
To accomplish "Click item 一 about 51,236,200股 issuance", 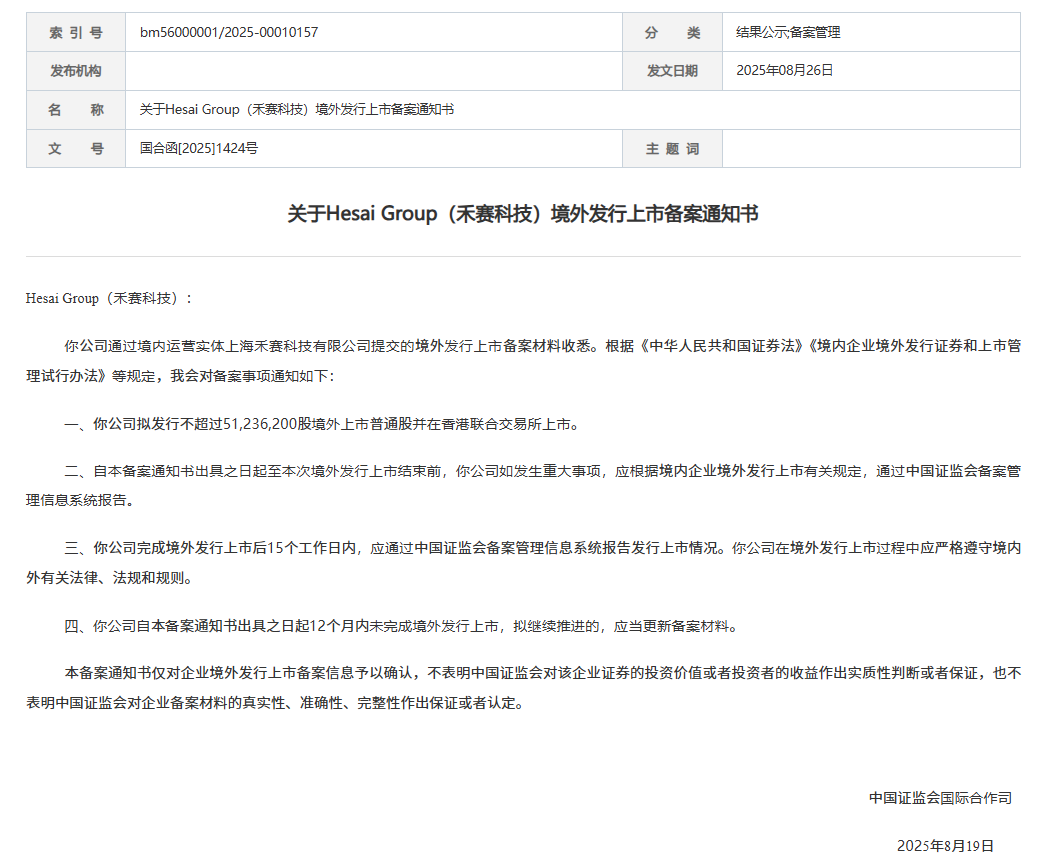I will [x=322, y=424].
